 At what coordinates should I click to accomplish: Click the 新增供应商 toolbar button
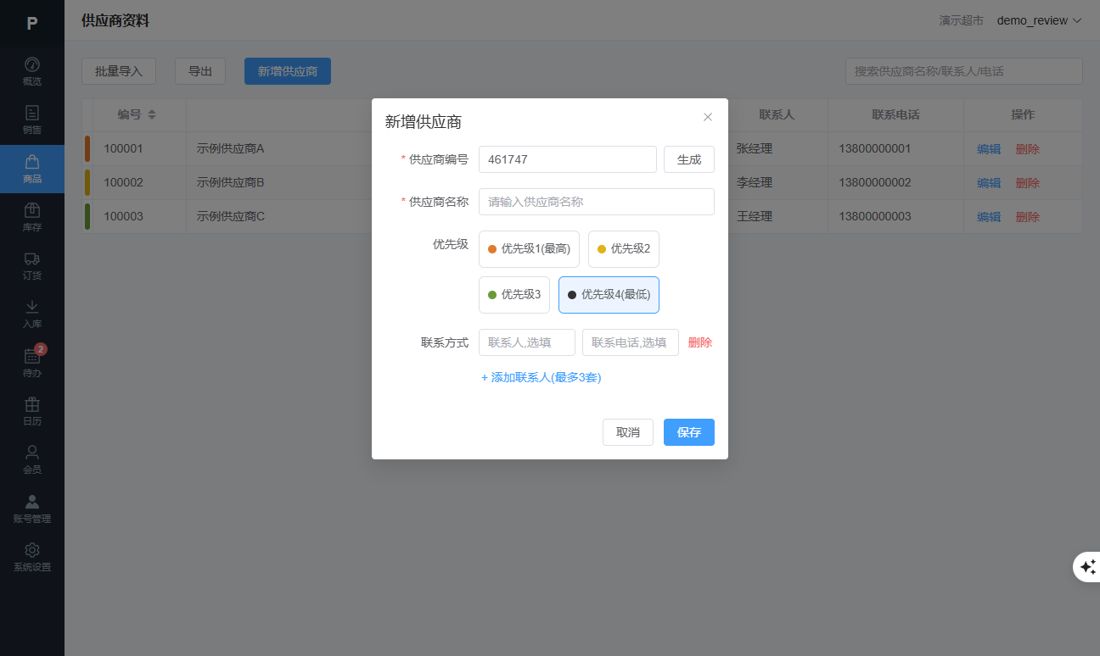288,71
